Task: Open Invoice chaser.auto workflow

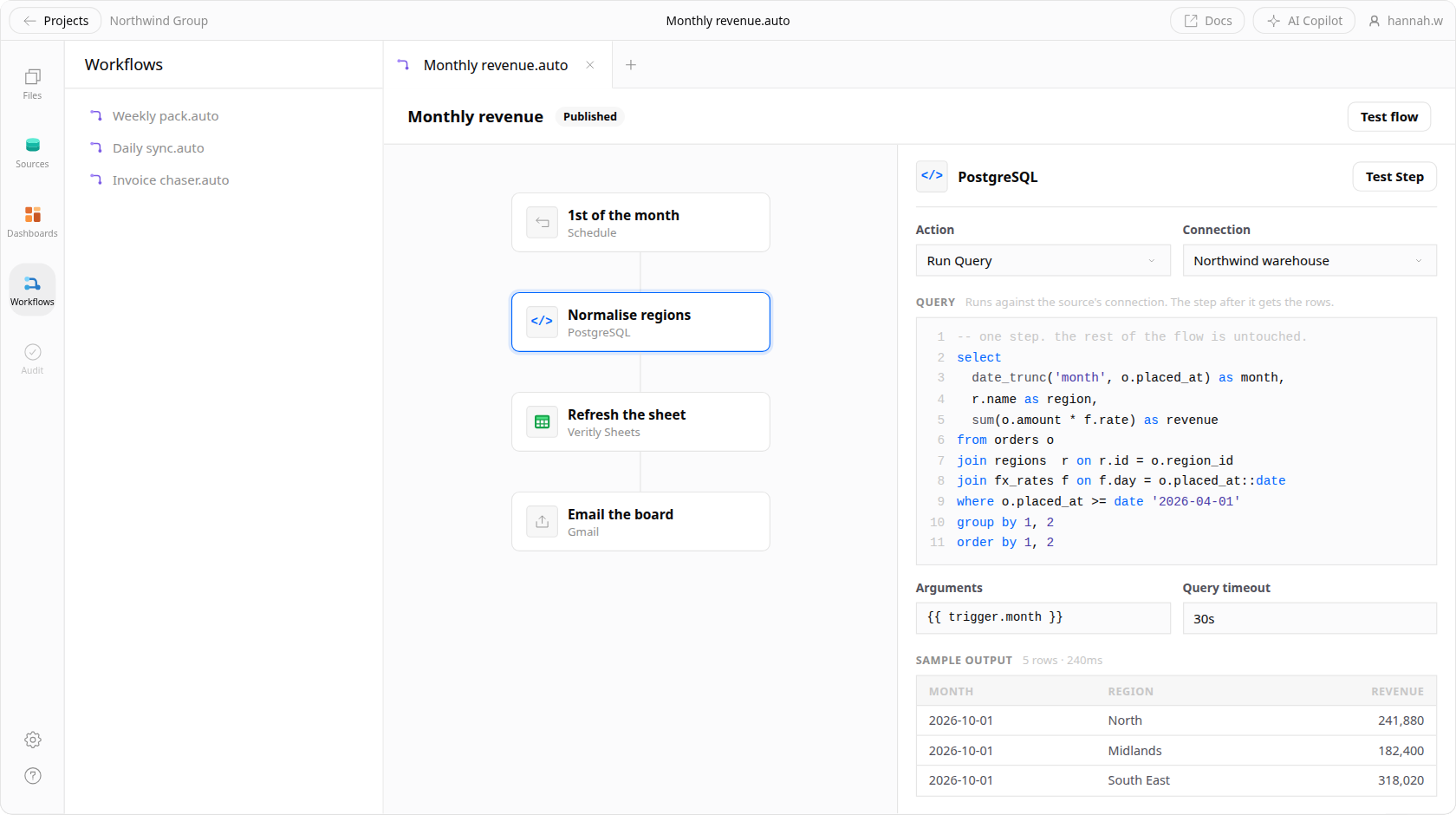Action: 171,180
